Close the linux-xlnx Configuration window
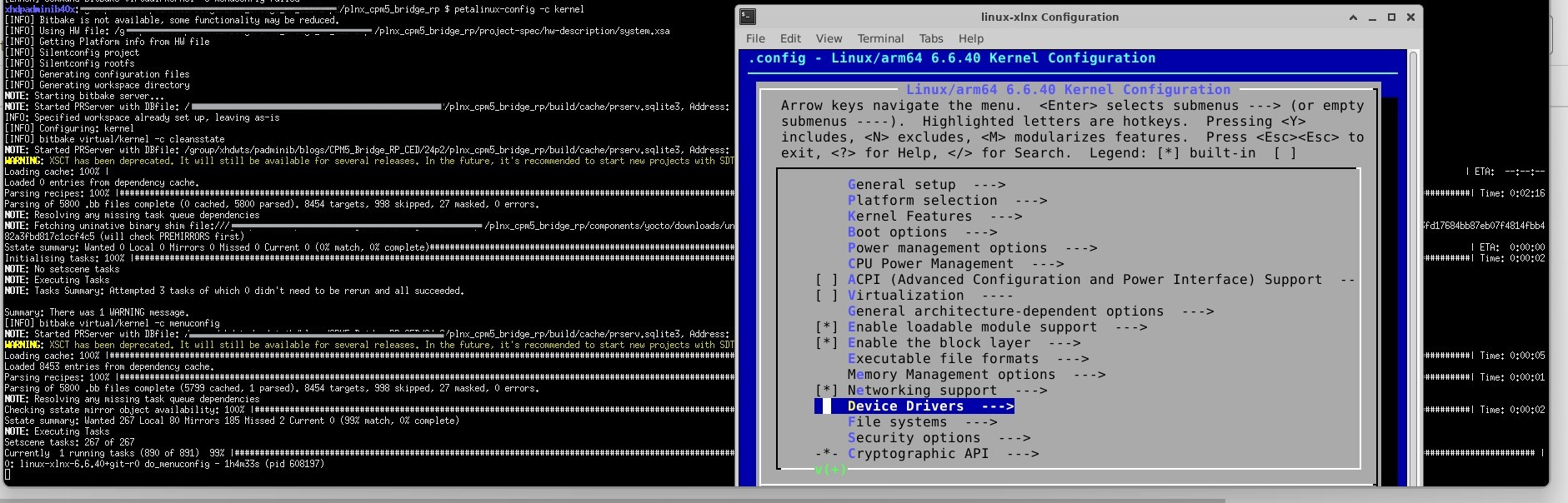Image resolution: width=1568 pixels, height=503 pixels. (1410, 17)
